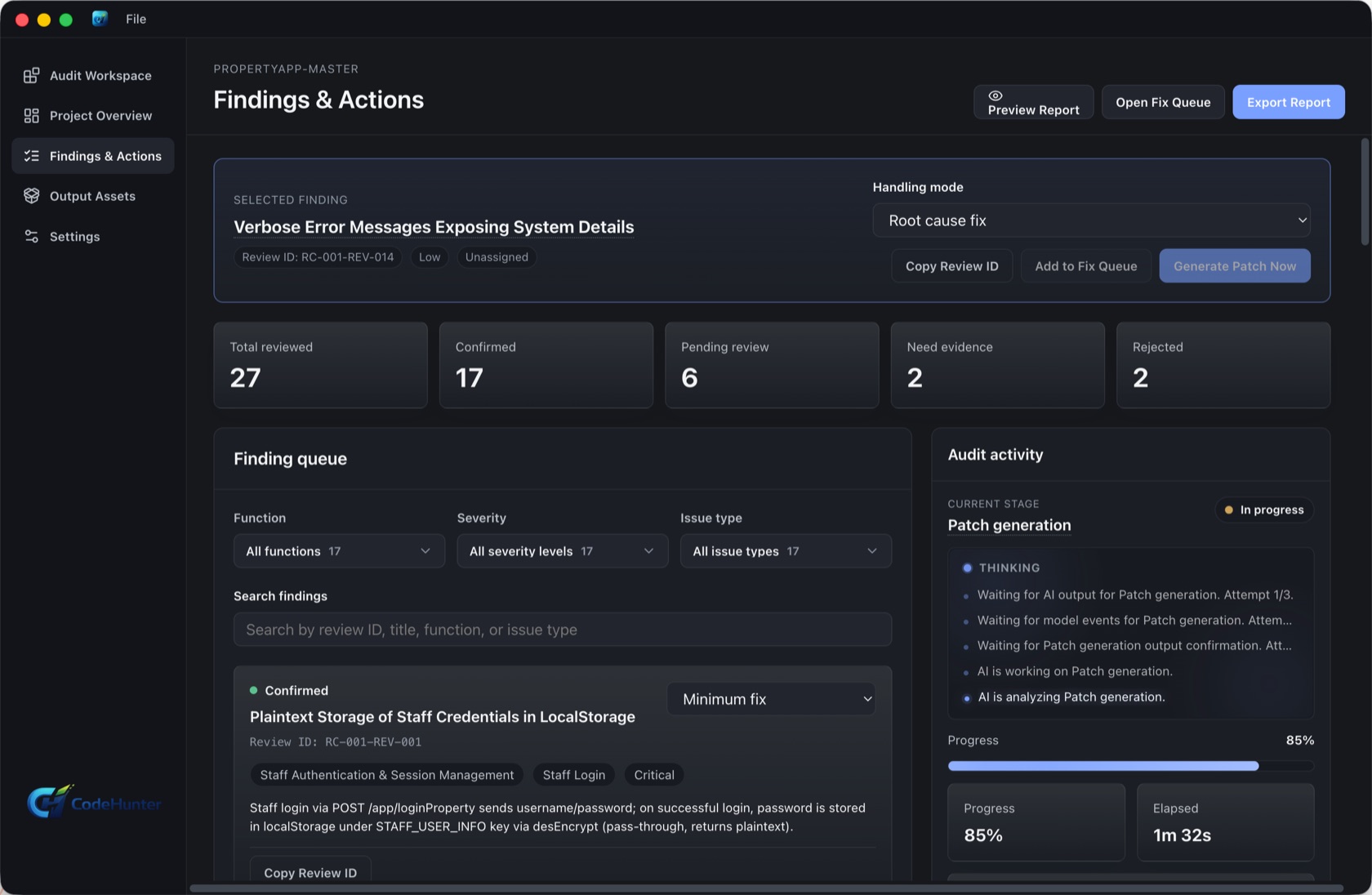Switch to Project Overview page
The width and height of the screenshot is (1372, 895).
coord(92,116)
